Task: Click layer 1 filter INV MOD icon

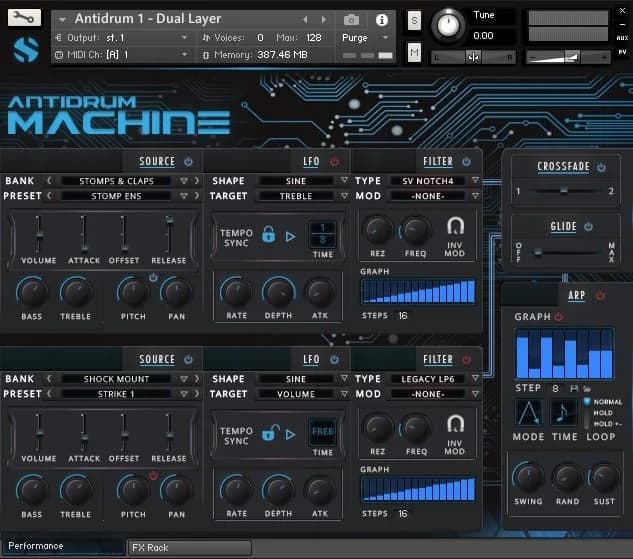Action: coord(455,226)
